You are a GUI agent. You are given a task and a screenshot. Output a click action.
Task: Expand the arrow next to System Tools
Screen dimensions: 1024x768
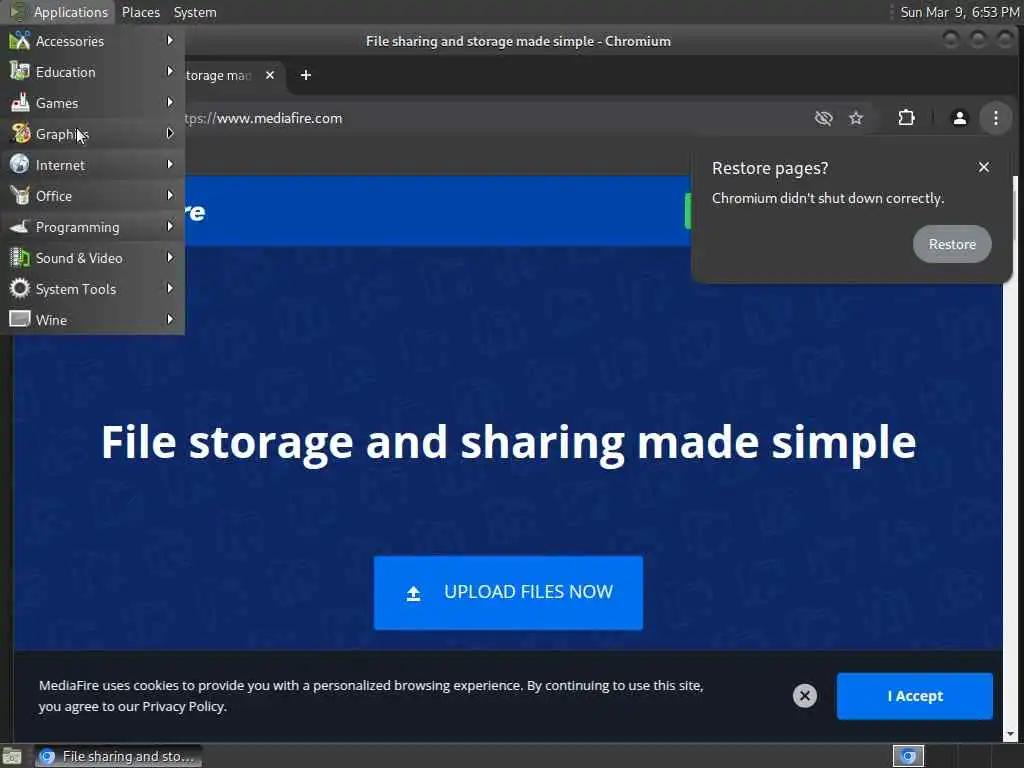[x=170, y=289]
